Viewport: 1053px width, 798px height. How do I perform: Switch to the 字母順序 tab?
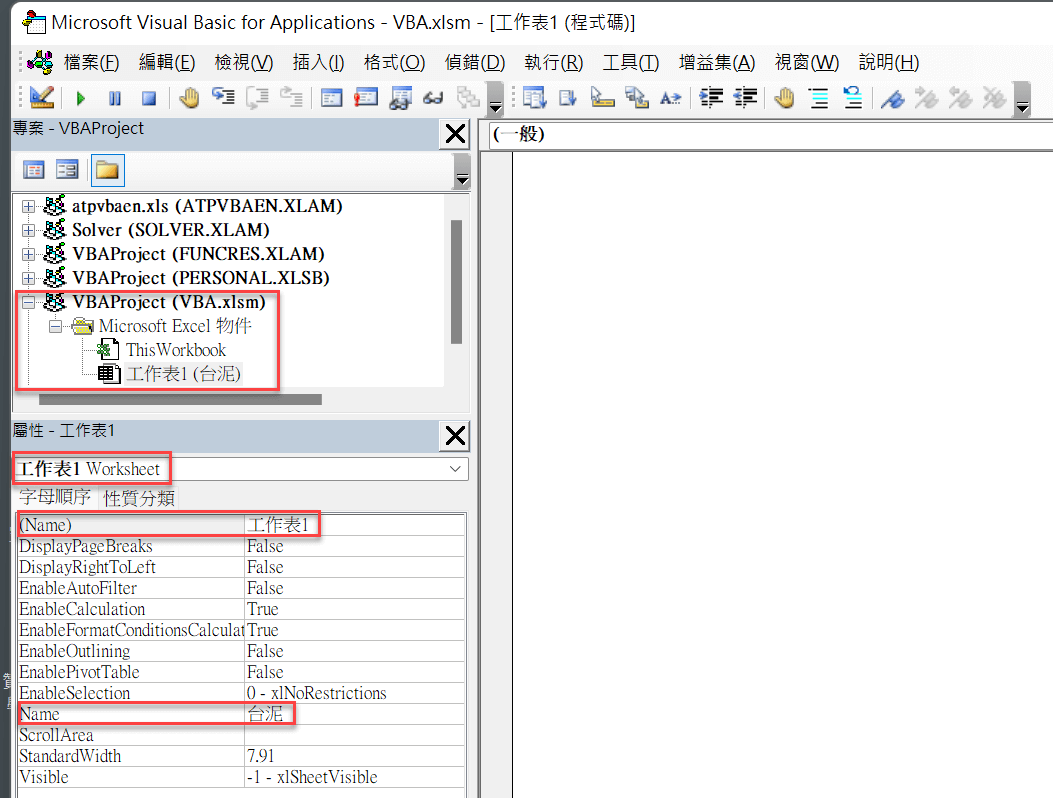tap(55, 497)
